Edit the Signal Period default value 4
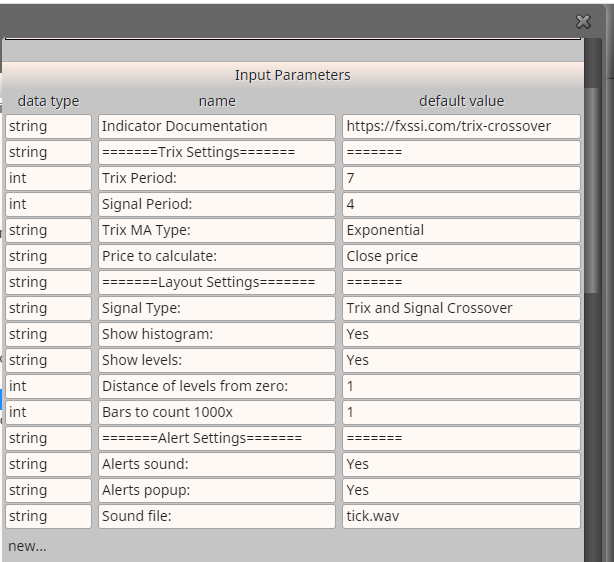Image resolution: width=614 pixels, height=562 pixels. [x=461, y=204]
